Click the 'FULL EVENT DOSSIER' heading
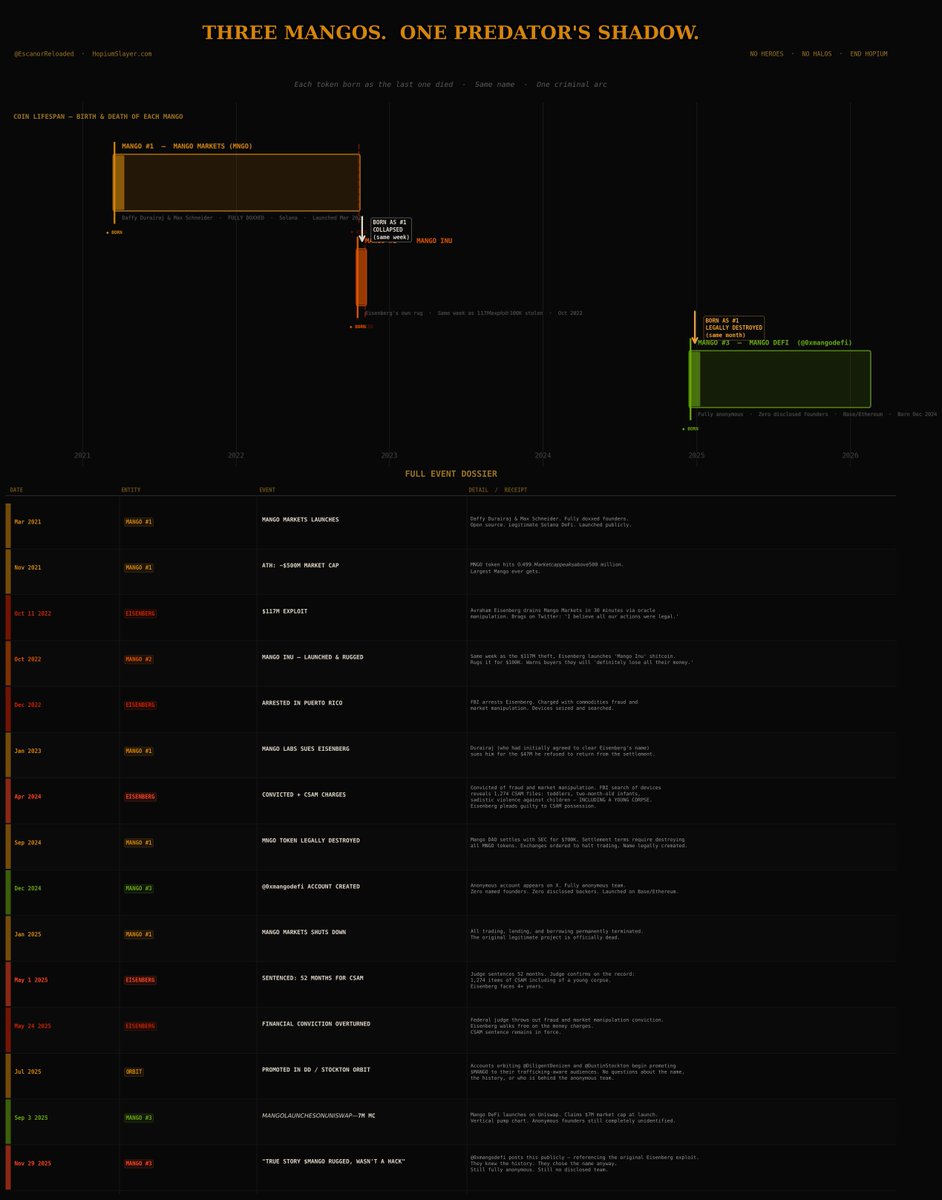This screenshot has width=942, height=1200. click(451, 474)
